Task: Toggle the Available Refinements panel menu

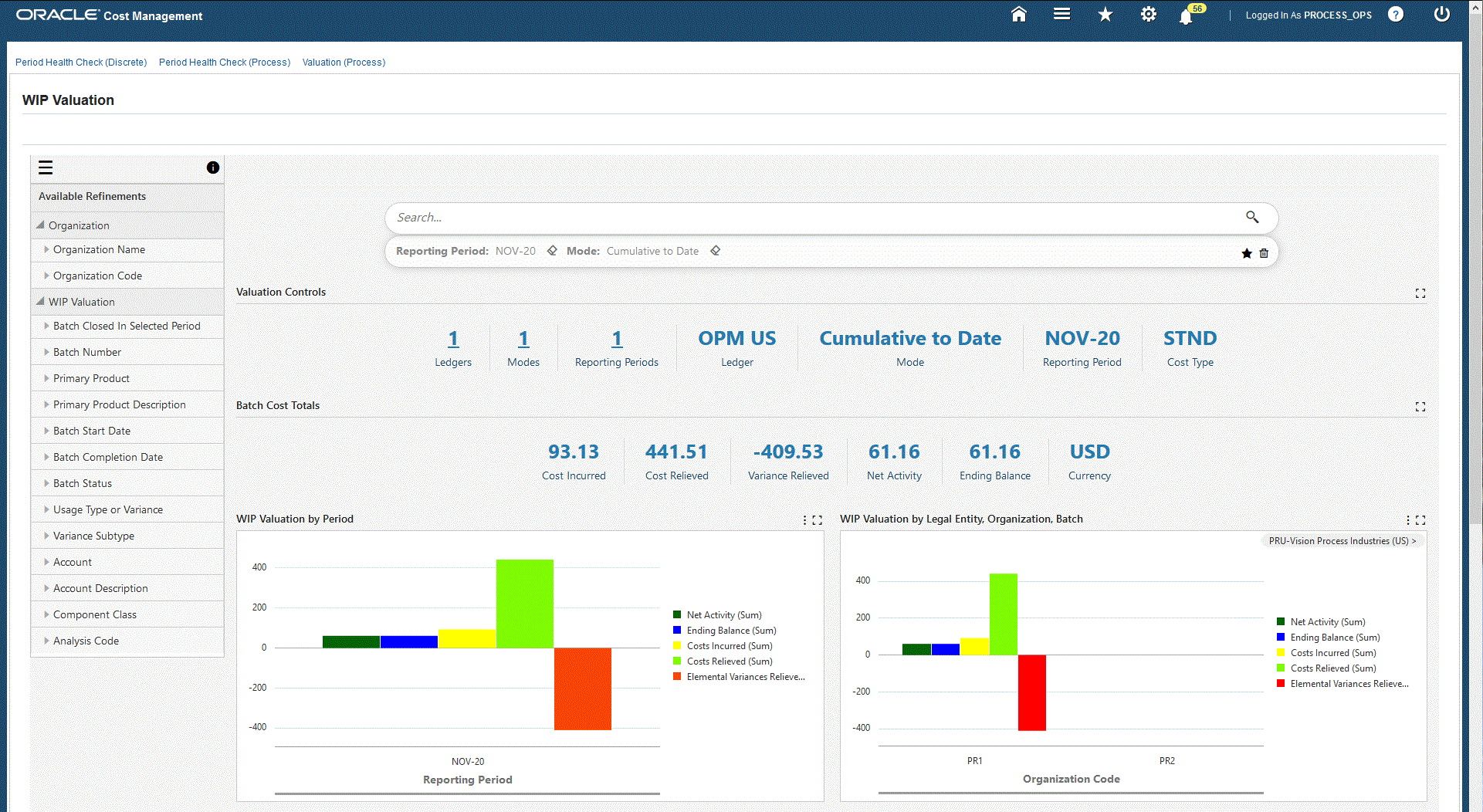Action: coord(46,167)
